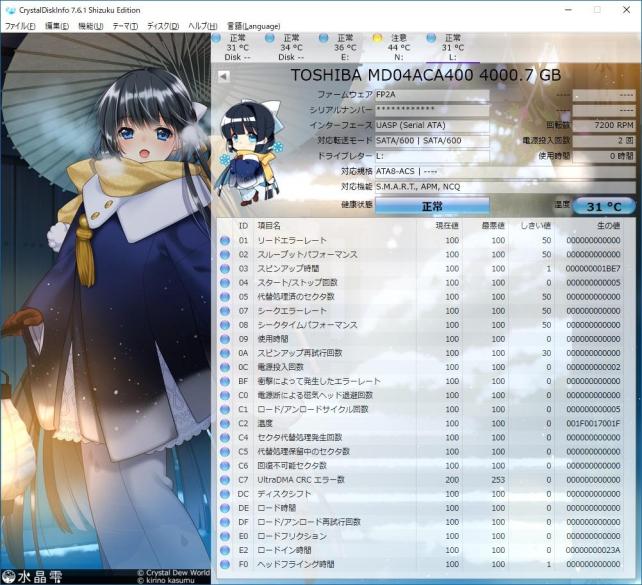Click the 項目名 column header
Viewport: 642px width, 585px height.
tap(269, 226)
